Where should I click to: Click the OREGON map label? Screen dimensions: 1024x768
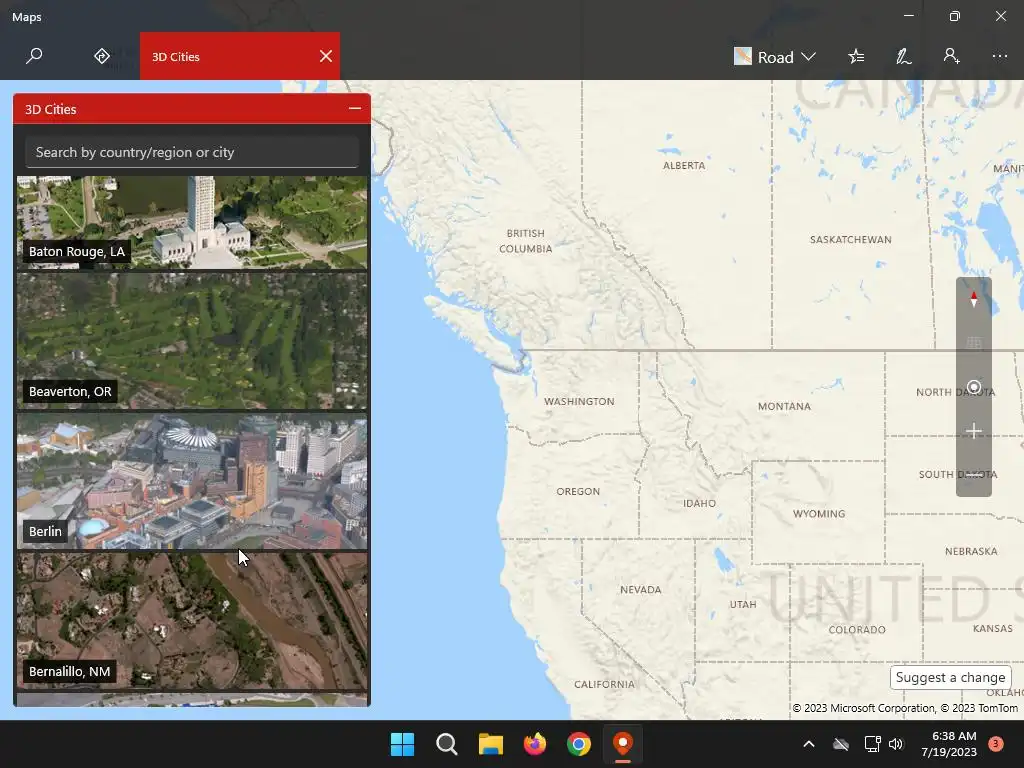point(578,492)
